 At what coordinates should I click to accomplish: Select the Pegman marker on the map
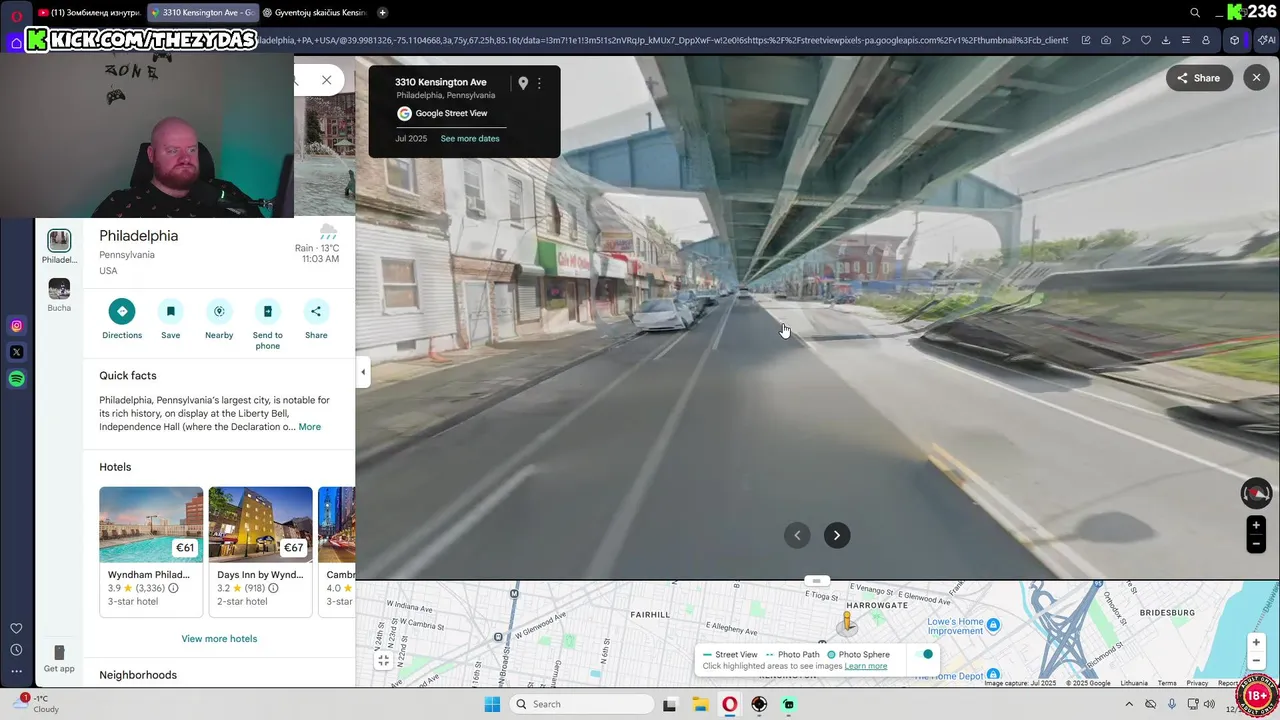[x=847, y=624]
